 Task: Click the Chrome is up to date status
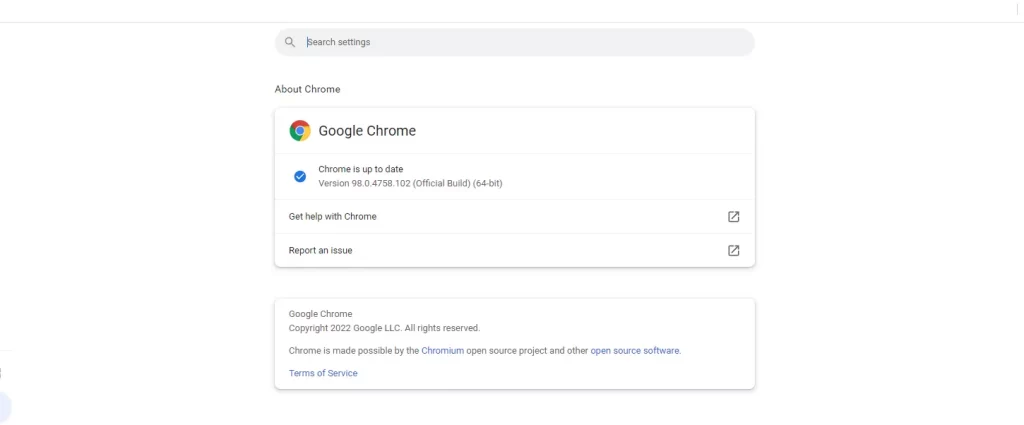(x=360, y=169)
